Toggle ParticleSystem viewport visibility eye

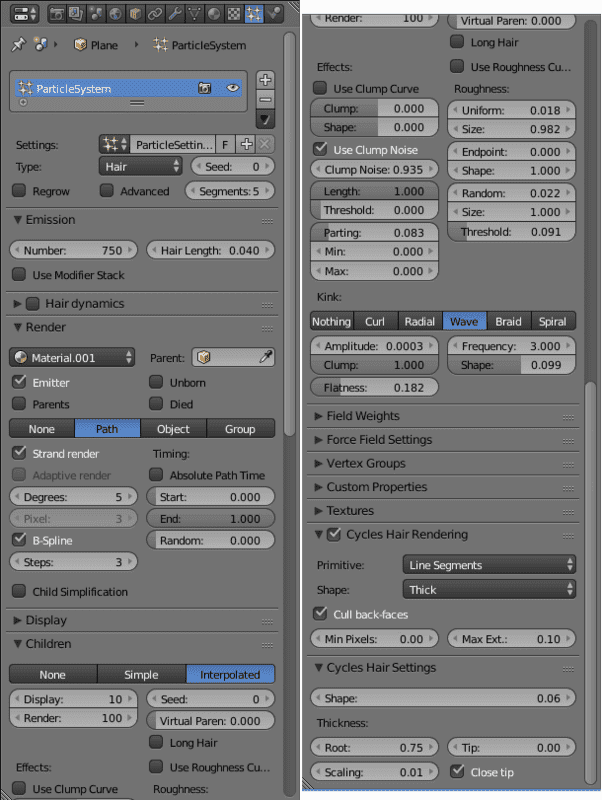[x=233, y=88]
